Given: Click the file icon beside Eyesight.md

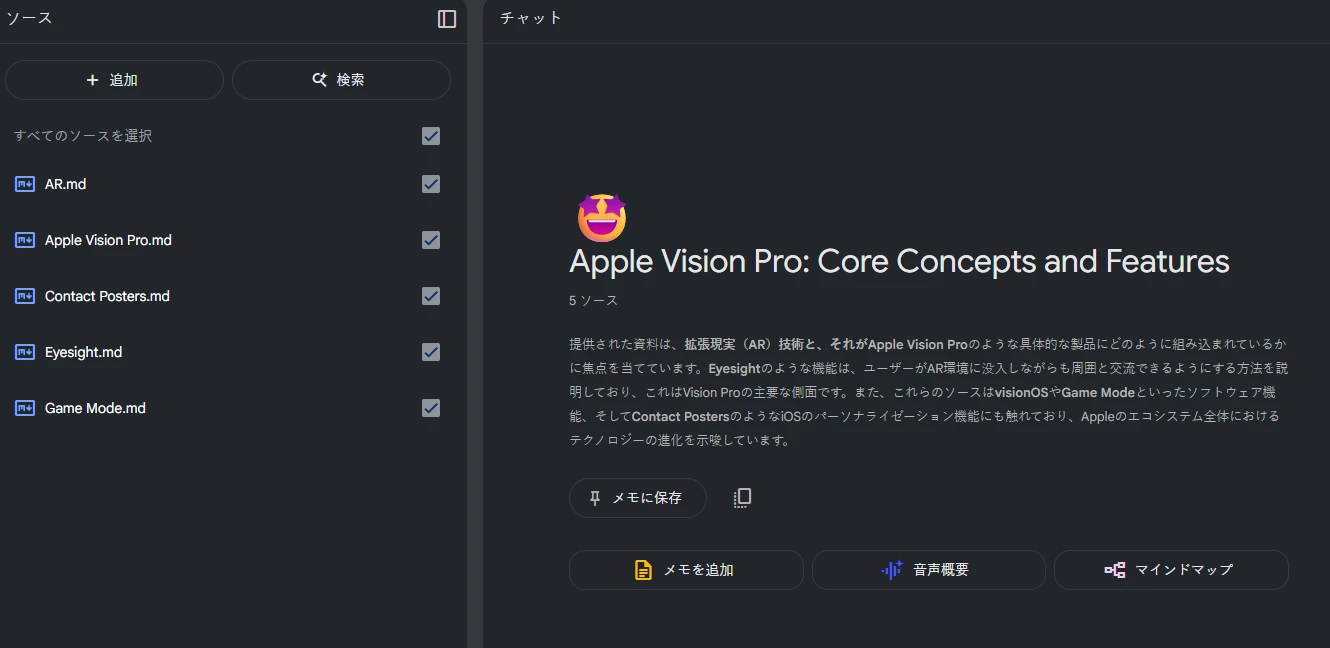Looking at the screenshot, I should pos(25,352).
